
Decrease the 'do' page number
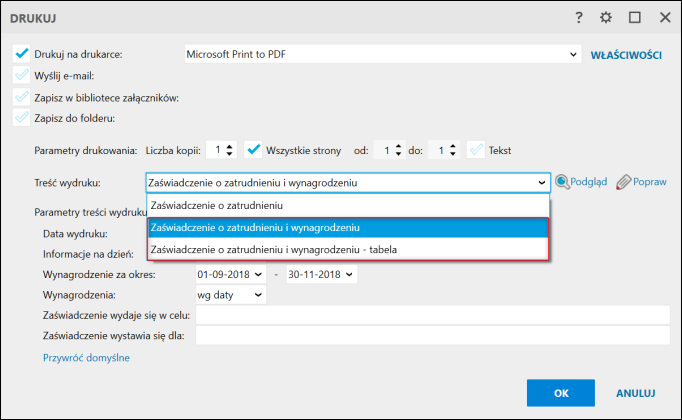click(x=452, y=154)
